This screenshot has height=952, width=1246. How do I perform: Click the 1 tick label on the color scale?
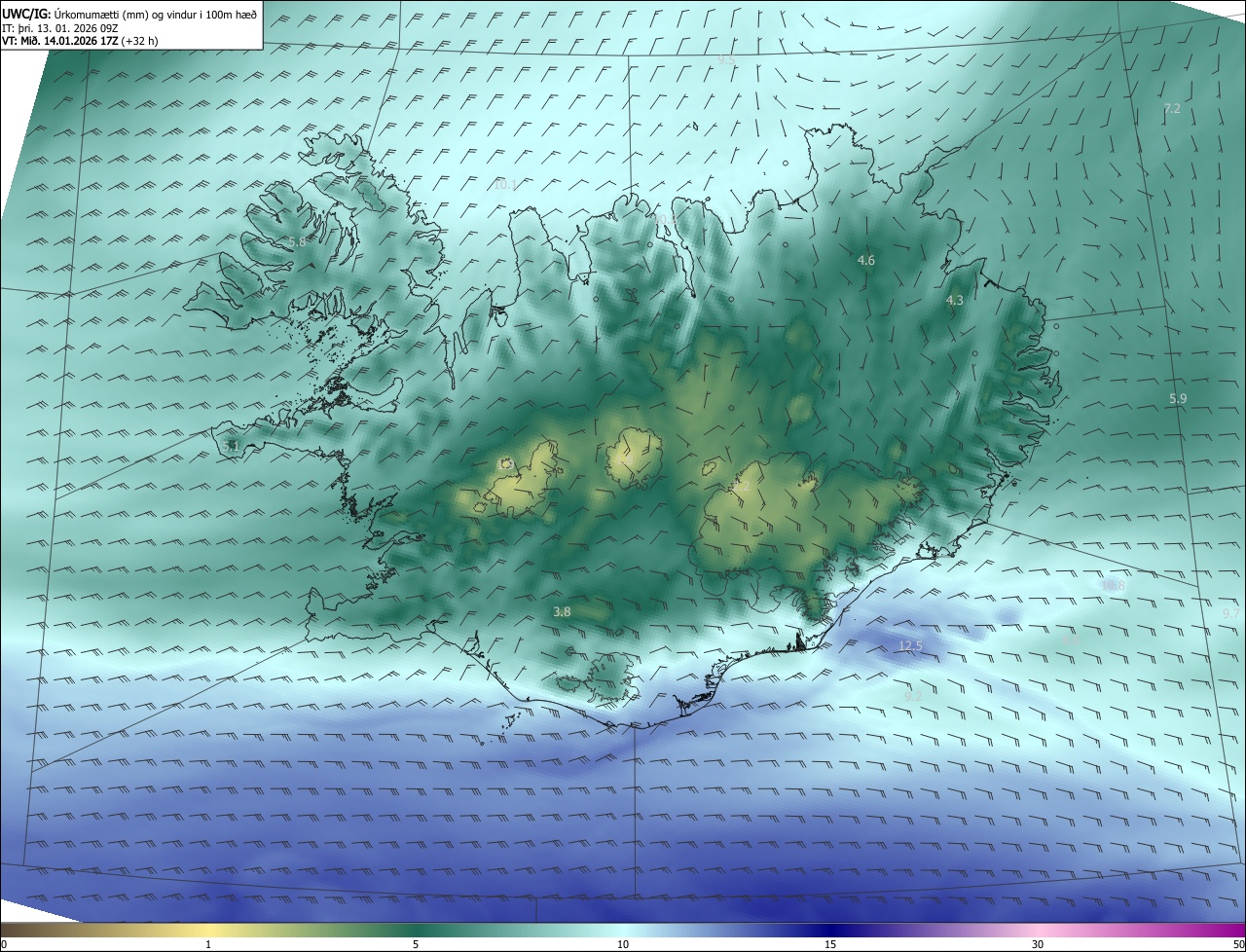click(x=208, y=944)
